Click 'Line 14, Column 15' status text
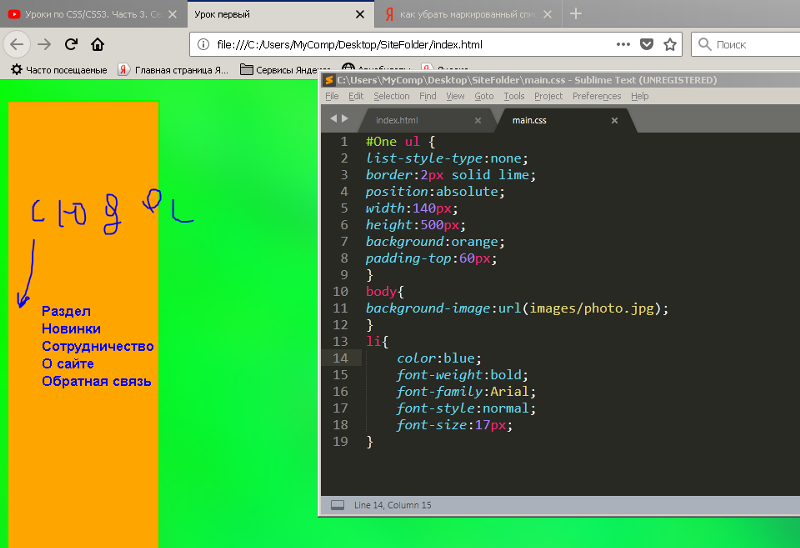The width and height of the screenshot is (800, 548). 392,505
